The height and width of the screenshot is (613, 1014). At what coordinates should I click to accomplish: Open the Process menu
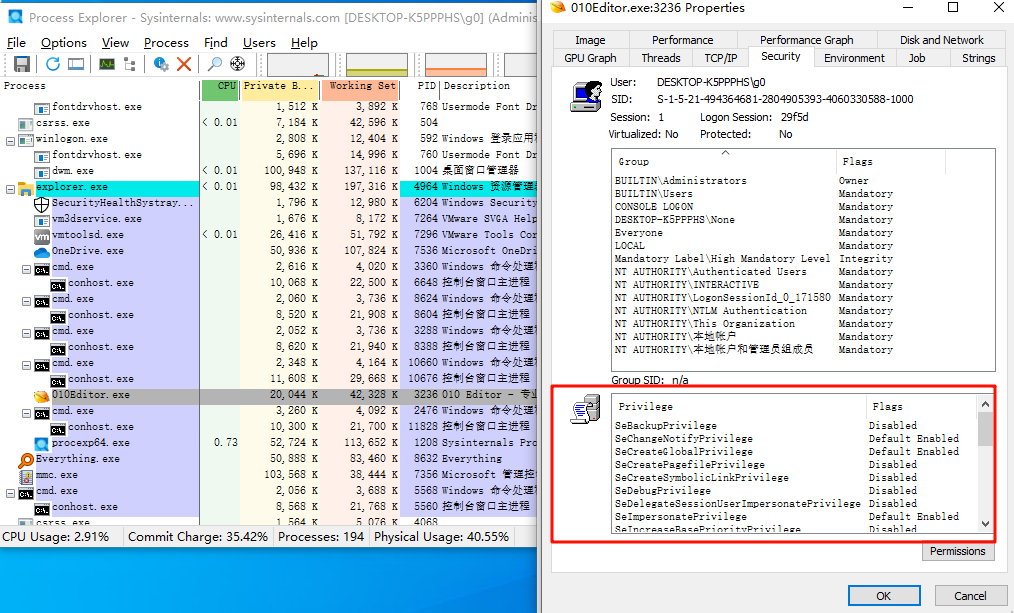point(166,43)
